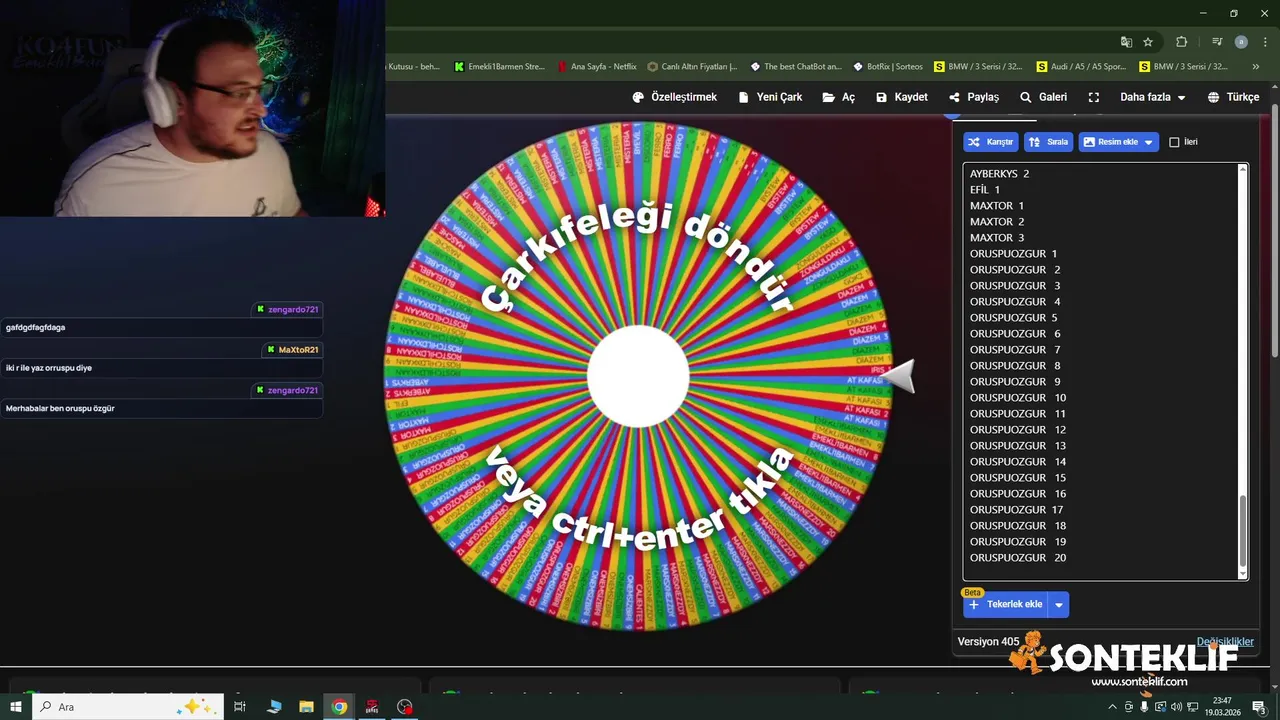Viewport: 1280px width, 720px height.
Task: Click the Ara taskbar search box
Action: 129,706
